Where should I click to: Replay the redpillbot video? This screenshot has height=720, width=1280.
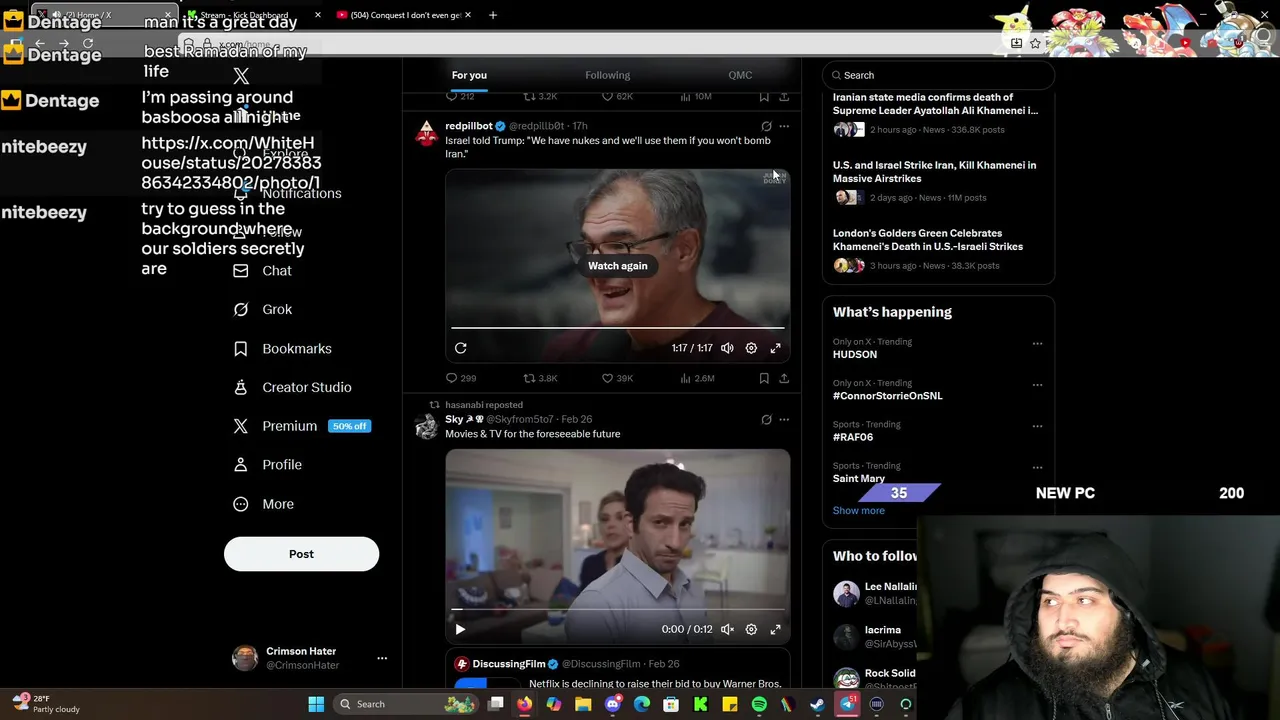coord(460,348)
